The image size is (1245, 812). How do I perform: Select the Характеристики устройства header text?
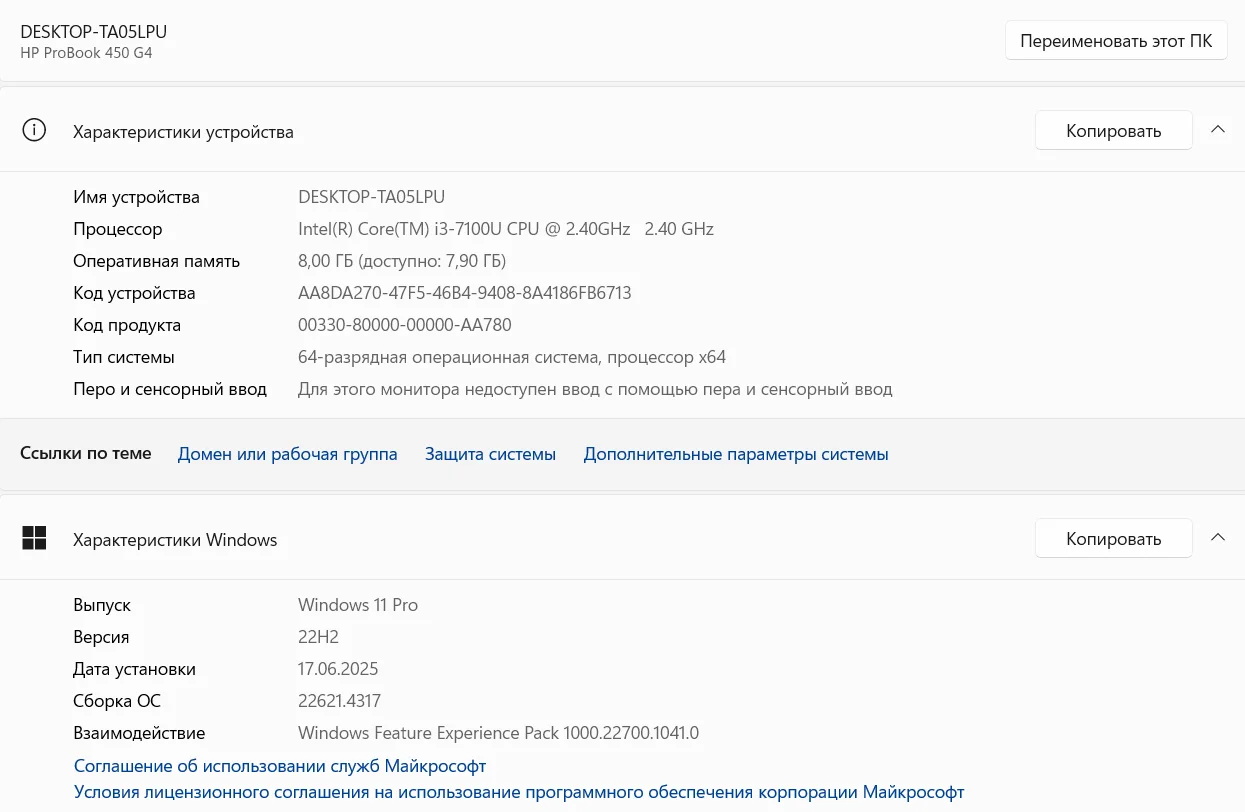(183, 132)
